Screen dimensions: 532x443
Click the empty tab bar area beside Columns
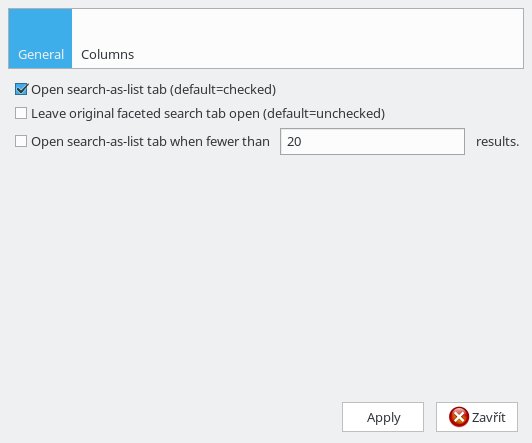pyautogui.click(x=332, y=39)
